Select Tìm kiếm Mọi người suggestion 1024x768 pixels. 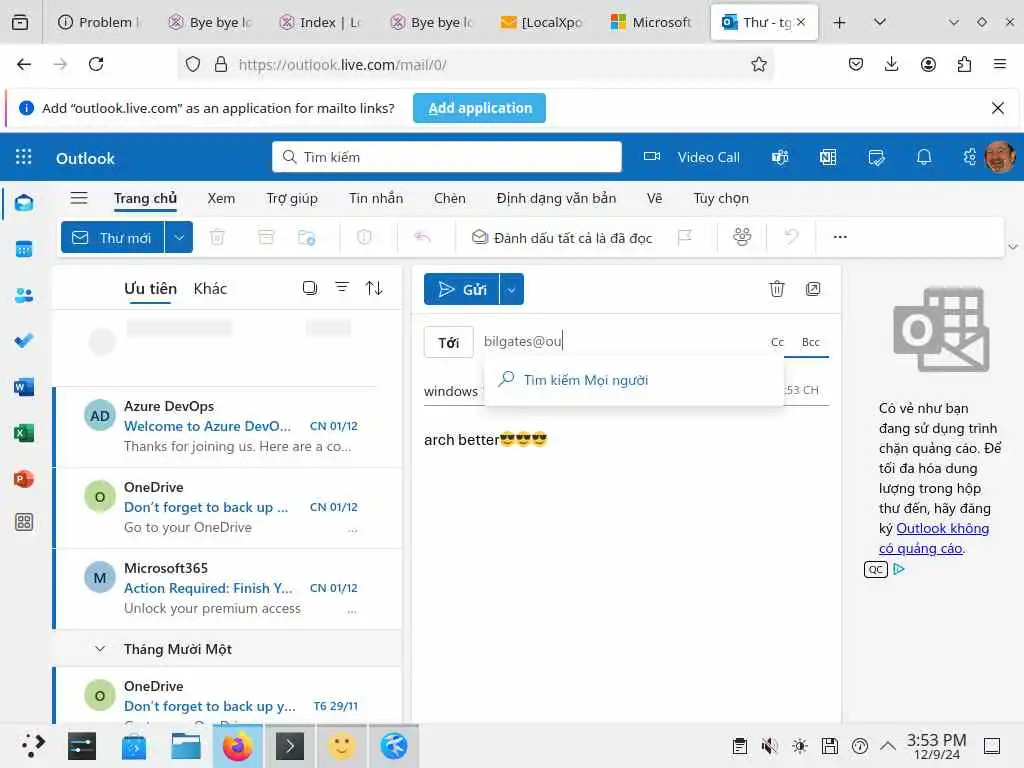pos(633,380)
